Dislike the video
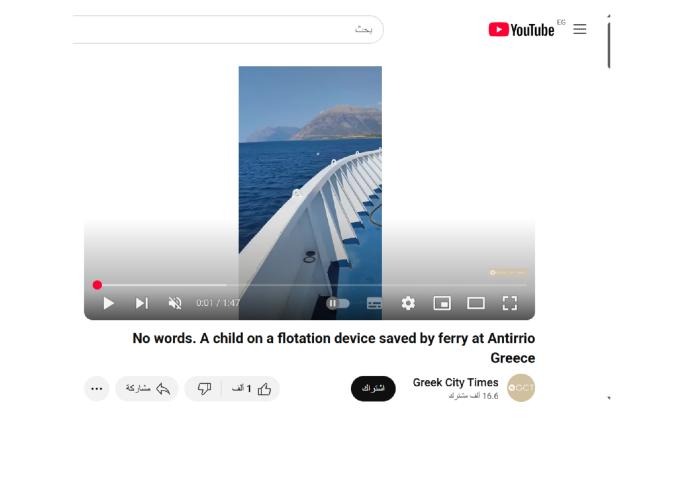The image size is (674, 485). coord(204,389)
